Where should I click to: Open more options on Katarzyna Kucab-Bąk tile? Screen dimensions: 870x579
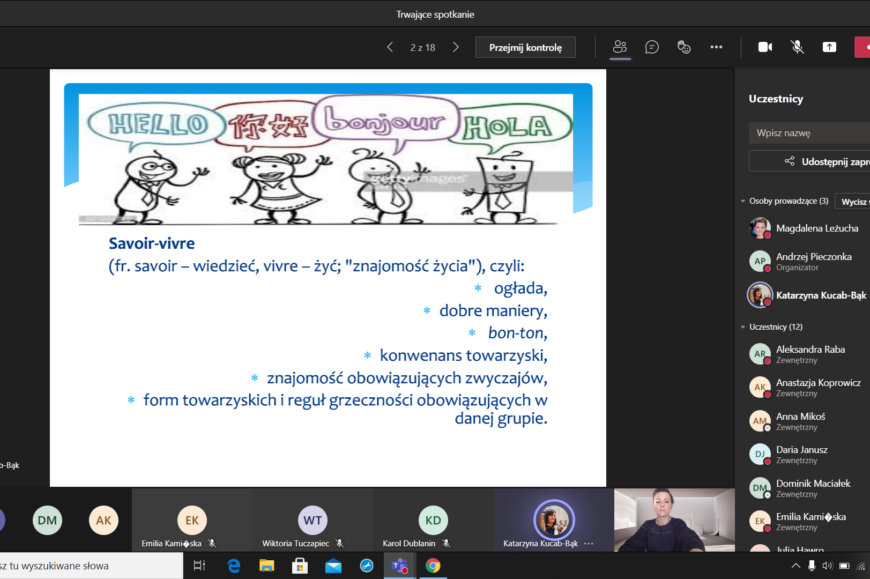coord(589,544)
